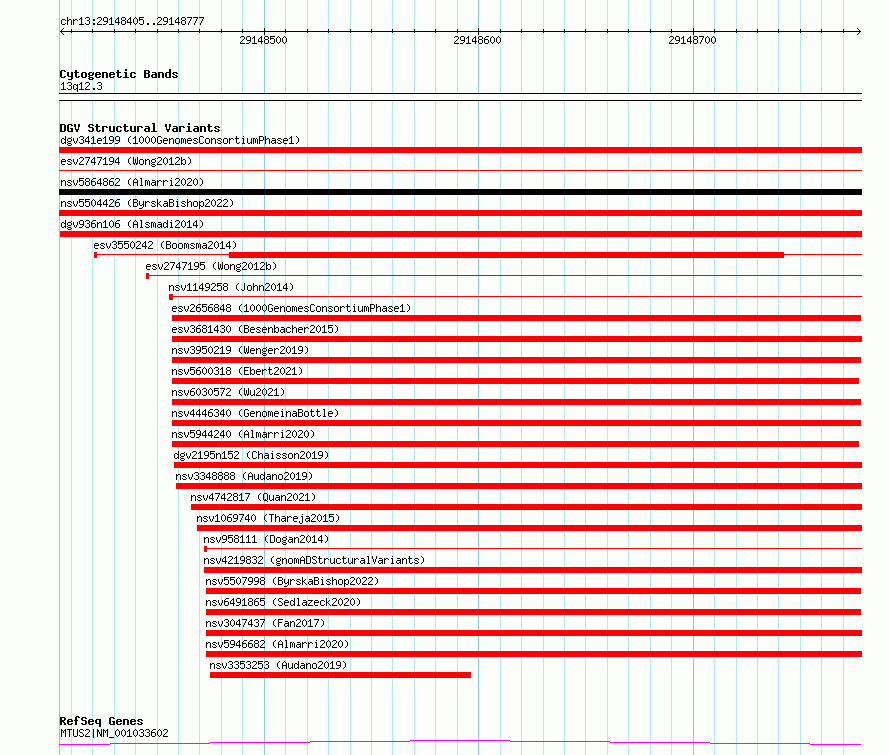Select the nsv5507998 (ByrskaBishop2022) label
Screen dimensions: 890x755
tap(292, 581)
